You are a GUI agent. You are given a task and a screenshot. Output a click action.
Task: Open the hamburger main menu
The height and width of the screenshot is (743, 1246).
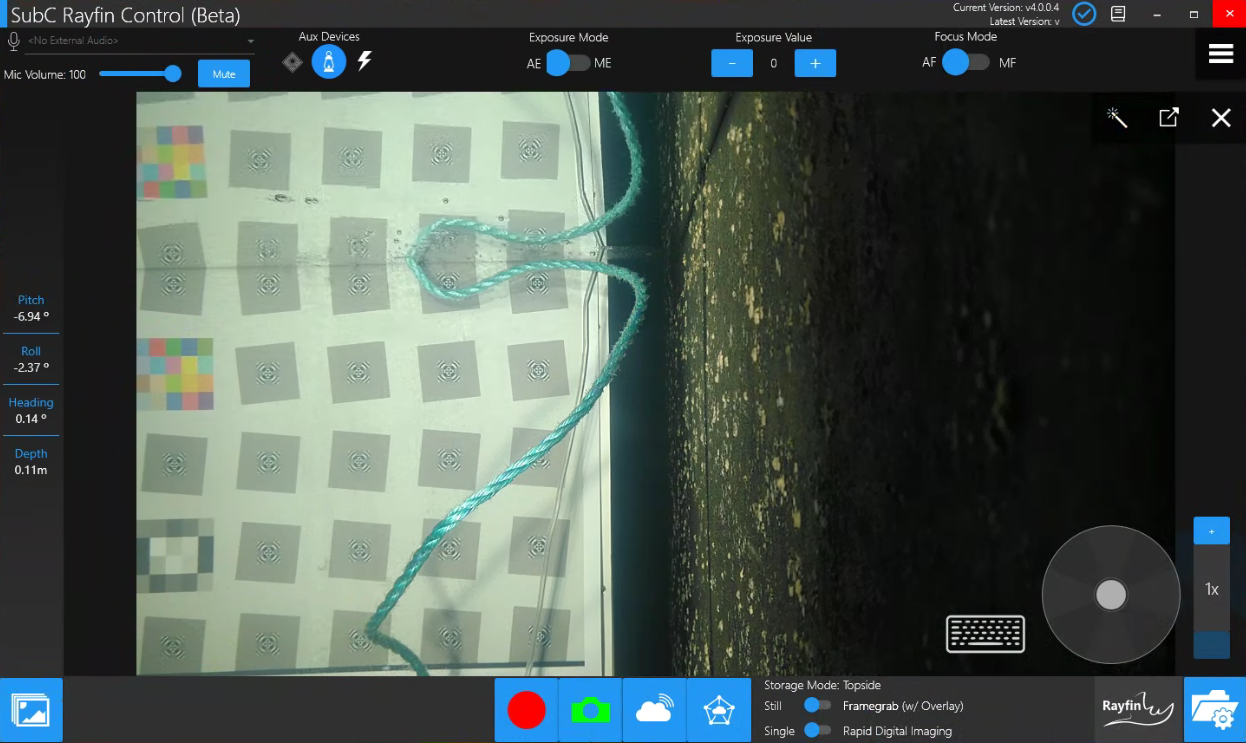click(x=1220, y=54)
